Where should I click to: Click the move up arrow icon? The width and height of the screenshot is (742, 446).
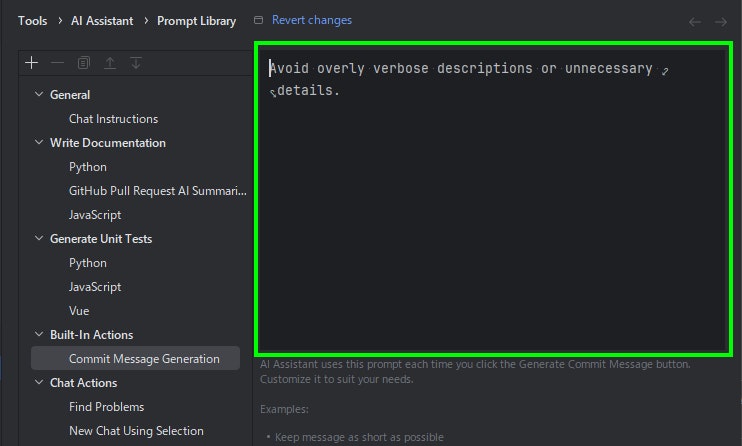110,62
